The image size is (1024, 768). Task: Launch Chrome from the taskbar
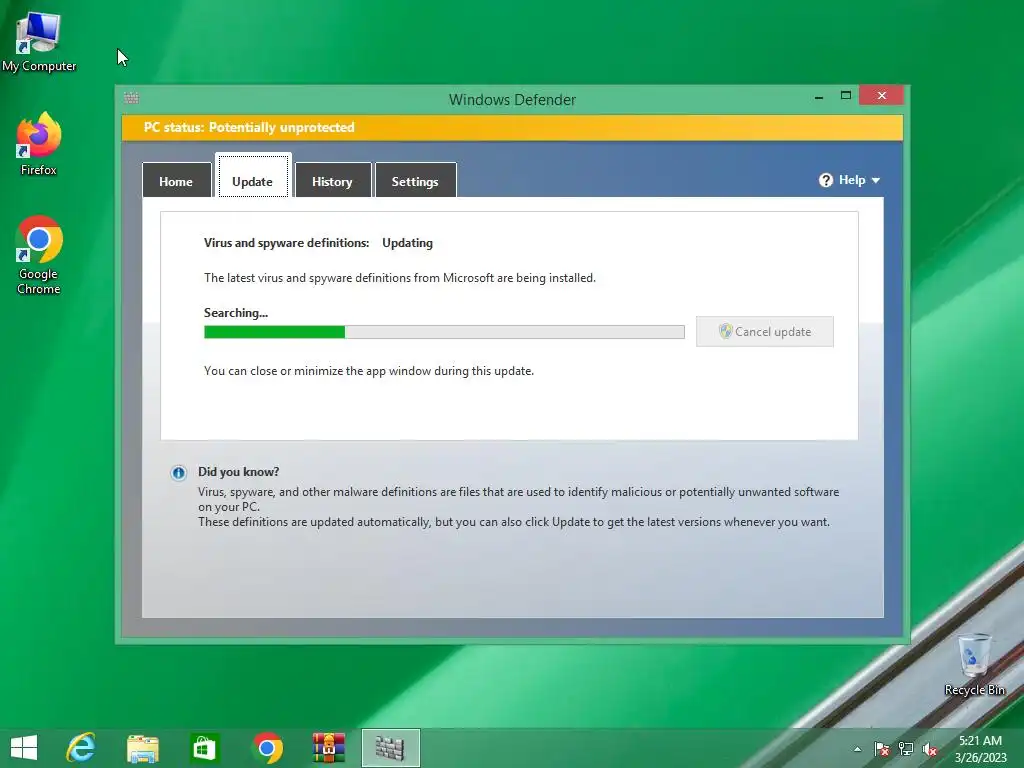267,748
